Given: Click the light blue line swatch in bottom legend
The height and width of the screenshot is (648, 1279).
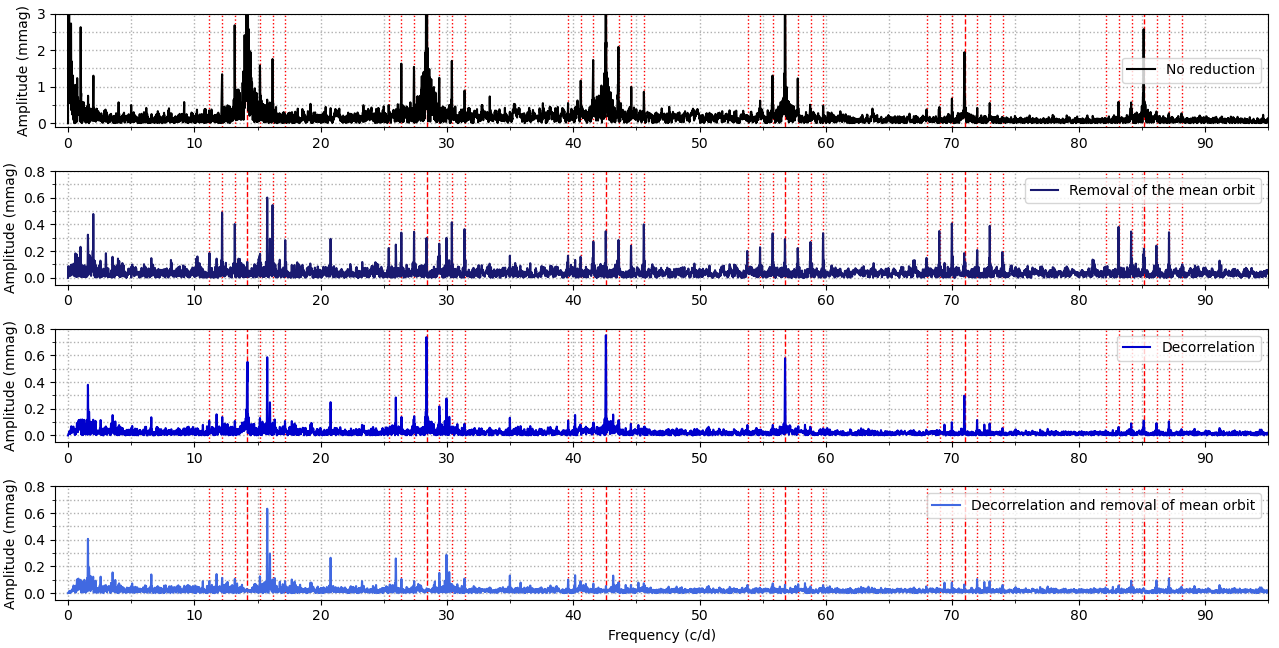Looking at the screenshot, I should click(947, 506).
